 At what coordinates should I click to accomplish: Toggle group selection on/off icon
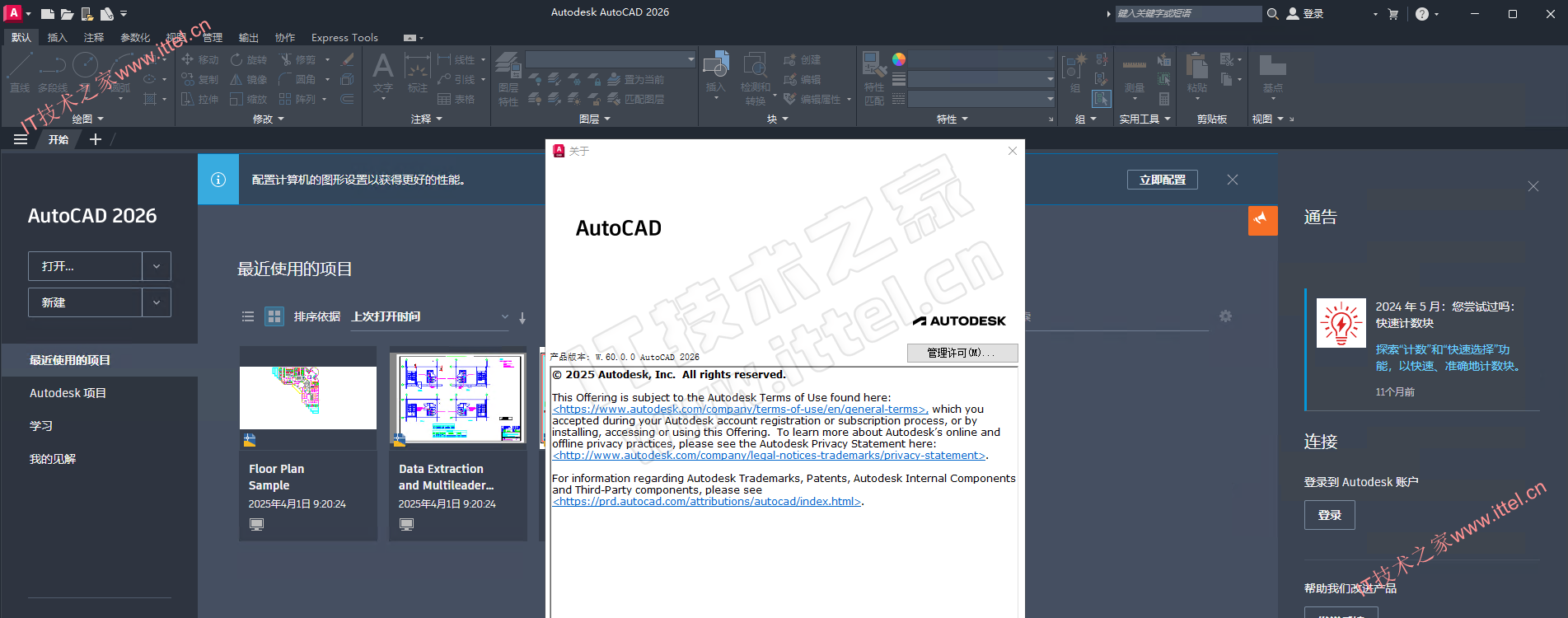tap(1102, 99)
